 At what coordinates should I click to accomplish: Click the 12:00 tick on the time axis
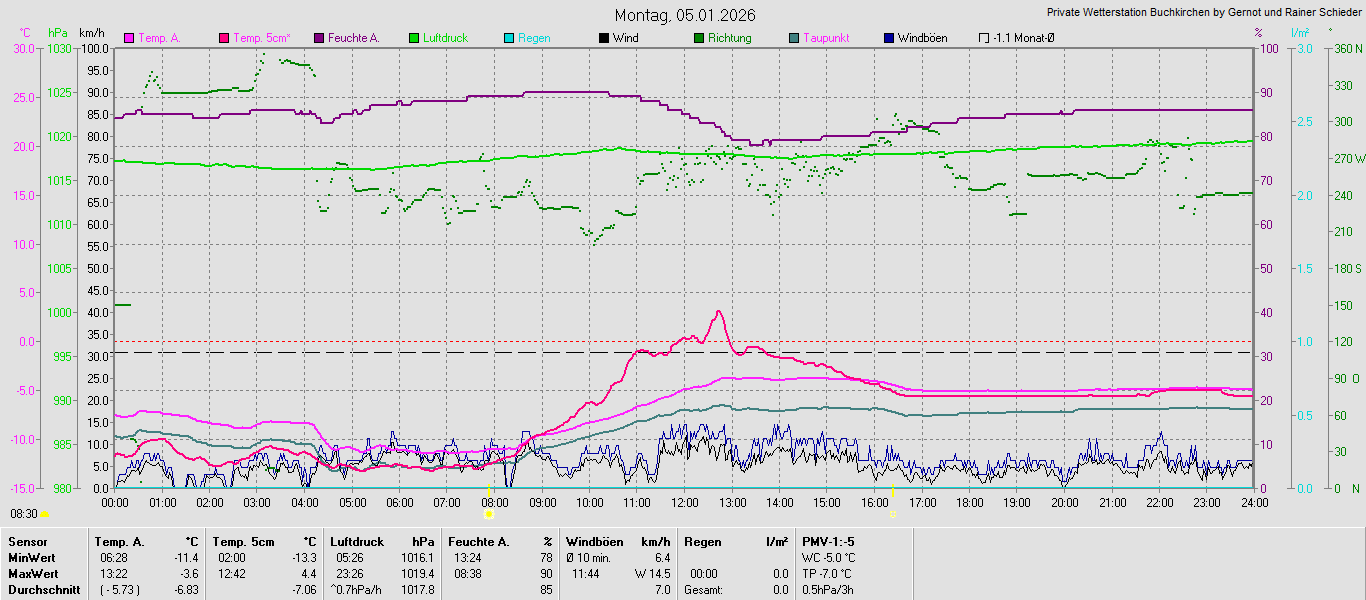(685, 502)
